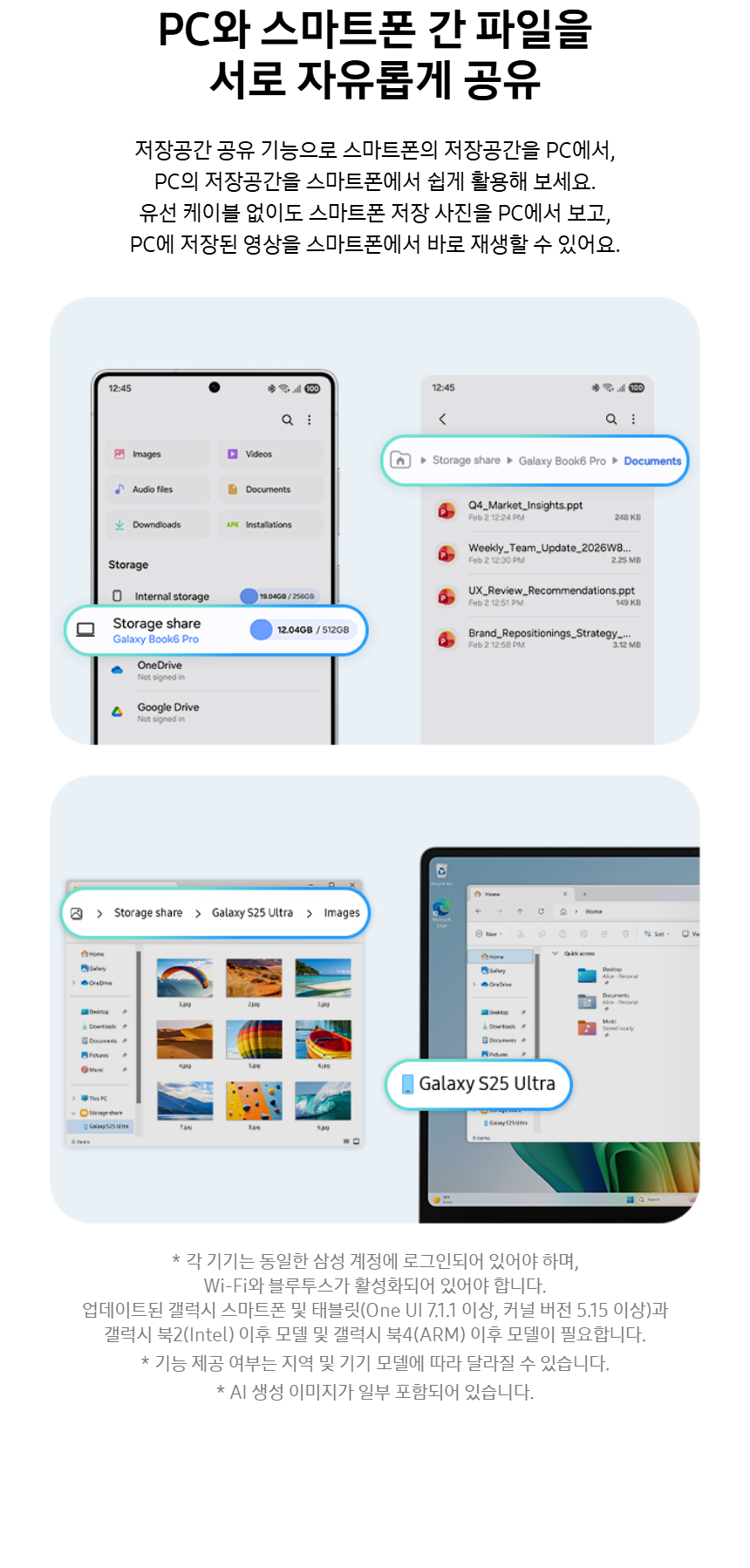Open more options menu on left phone
The height and width of the screenshot is (1568, 750).
pos(309,419)
